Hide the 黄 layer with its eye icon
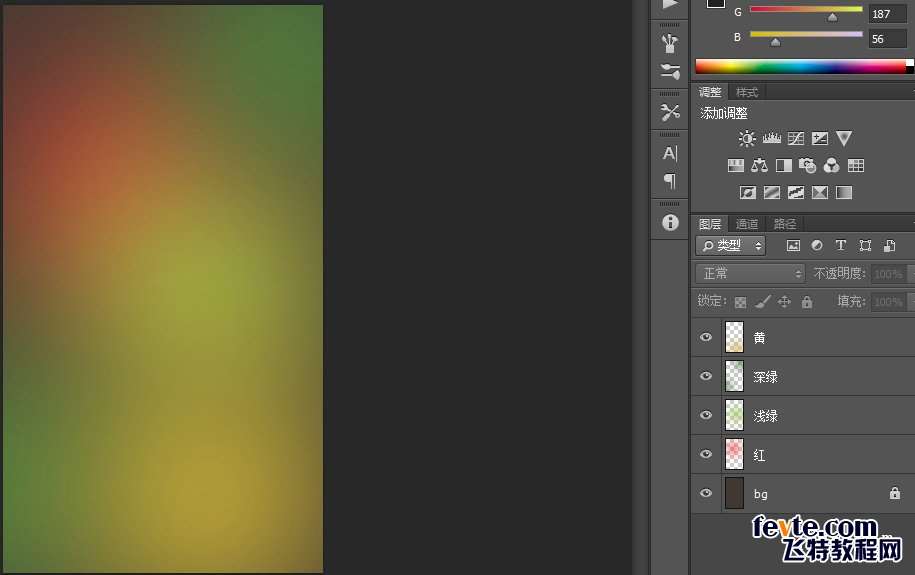 706,337
